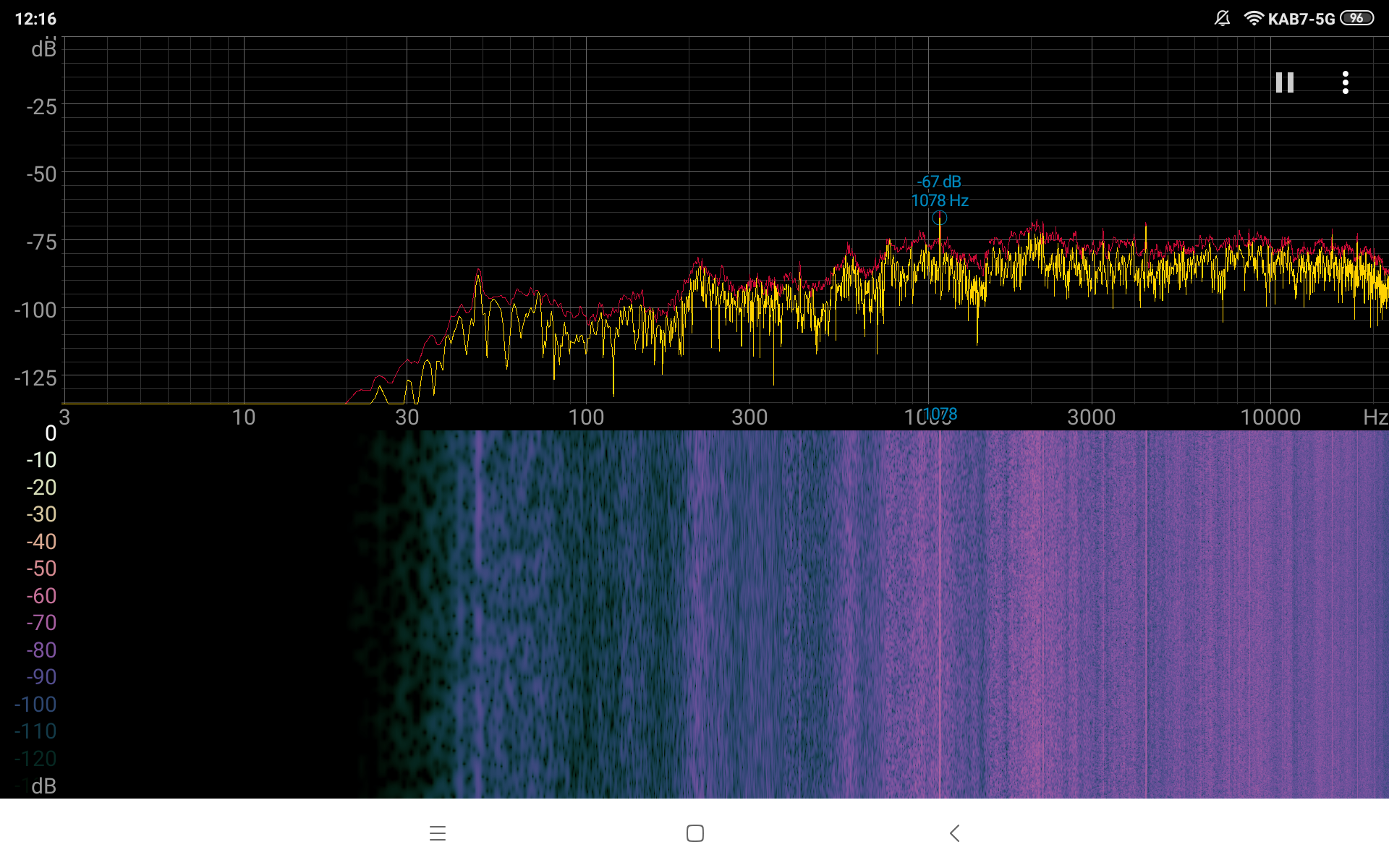This screenshot has width=1389, height=868.
Task: Tap the -100 blue value on waterfall scale
Action: pyautogui.click(x=35, y=705)
